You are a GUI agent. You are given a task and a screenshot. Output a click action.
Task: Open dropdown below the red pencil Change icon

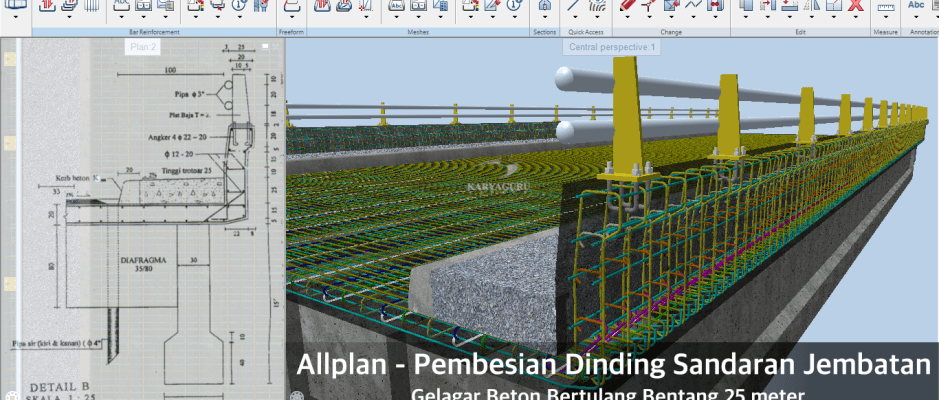628,17
